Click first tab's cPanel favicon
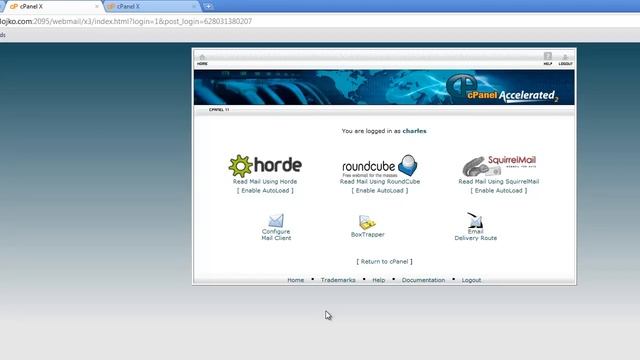The image size is (640, 360). [14, 7]
